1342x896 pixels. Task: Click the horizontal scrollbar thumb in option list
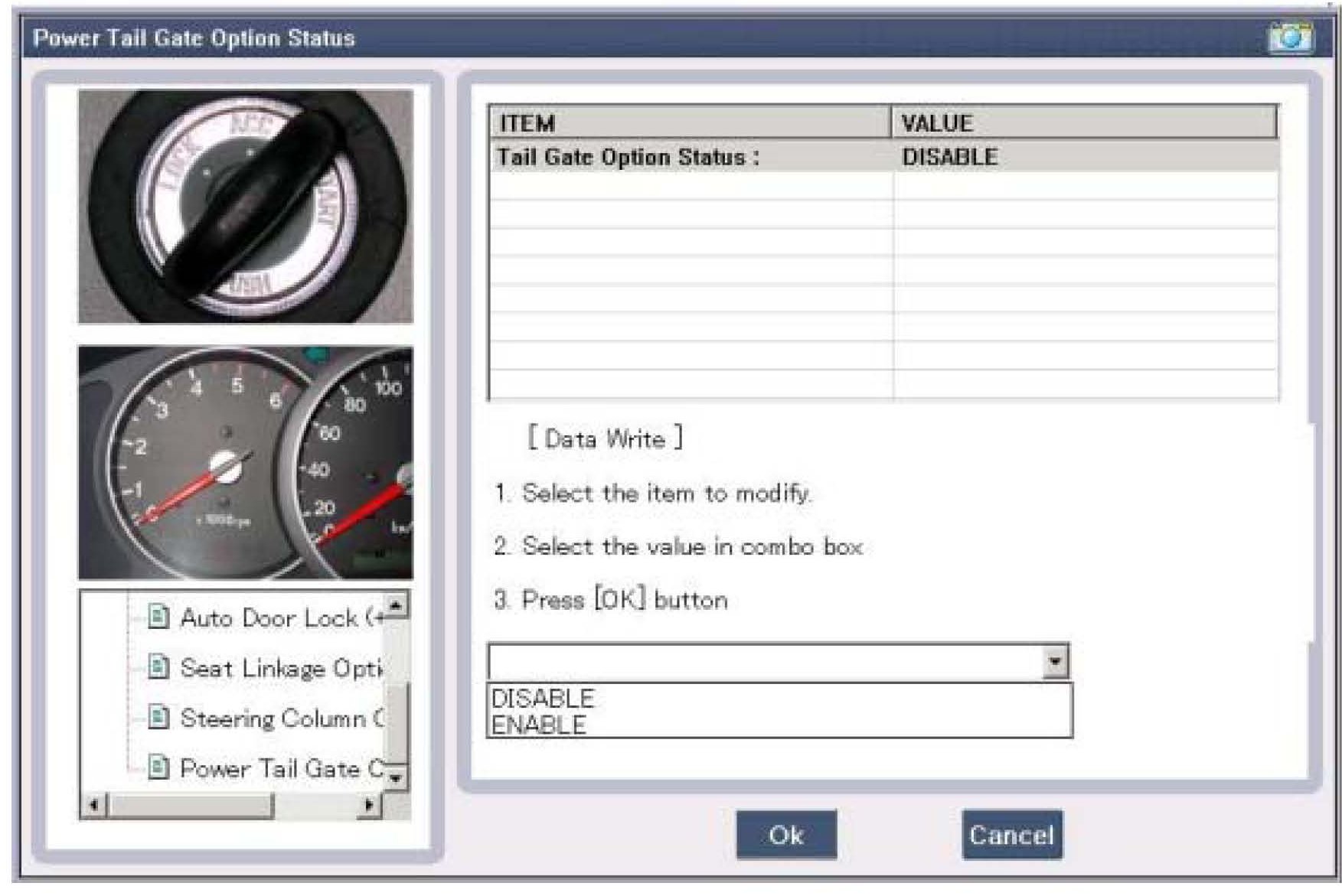(x=190, y=805)
